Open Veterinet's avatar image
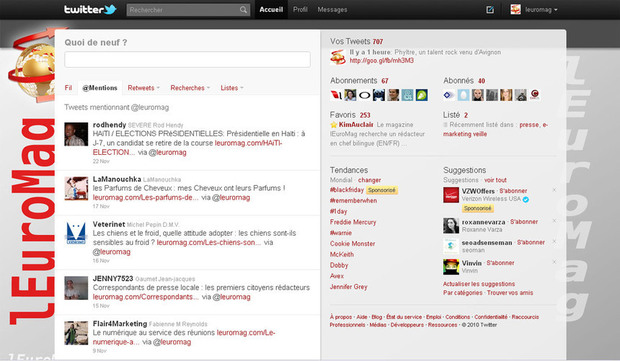Viewport: 620px width, 361px height. (76, 234)
